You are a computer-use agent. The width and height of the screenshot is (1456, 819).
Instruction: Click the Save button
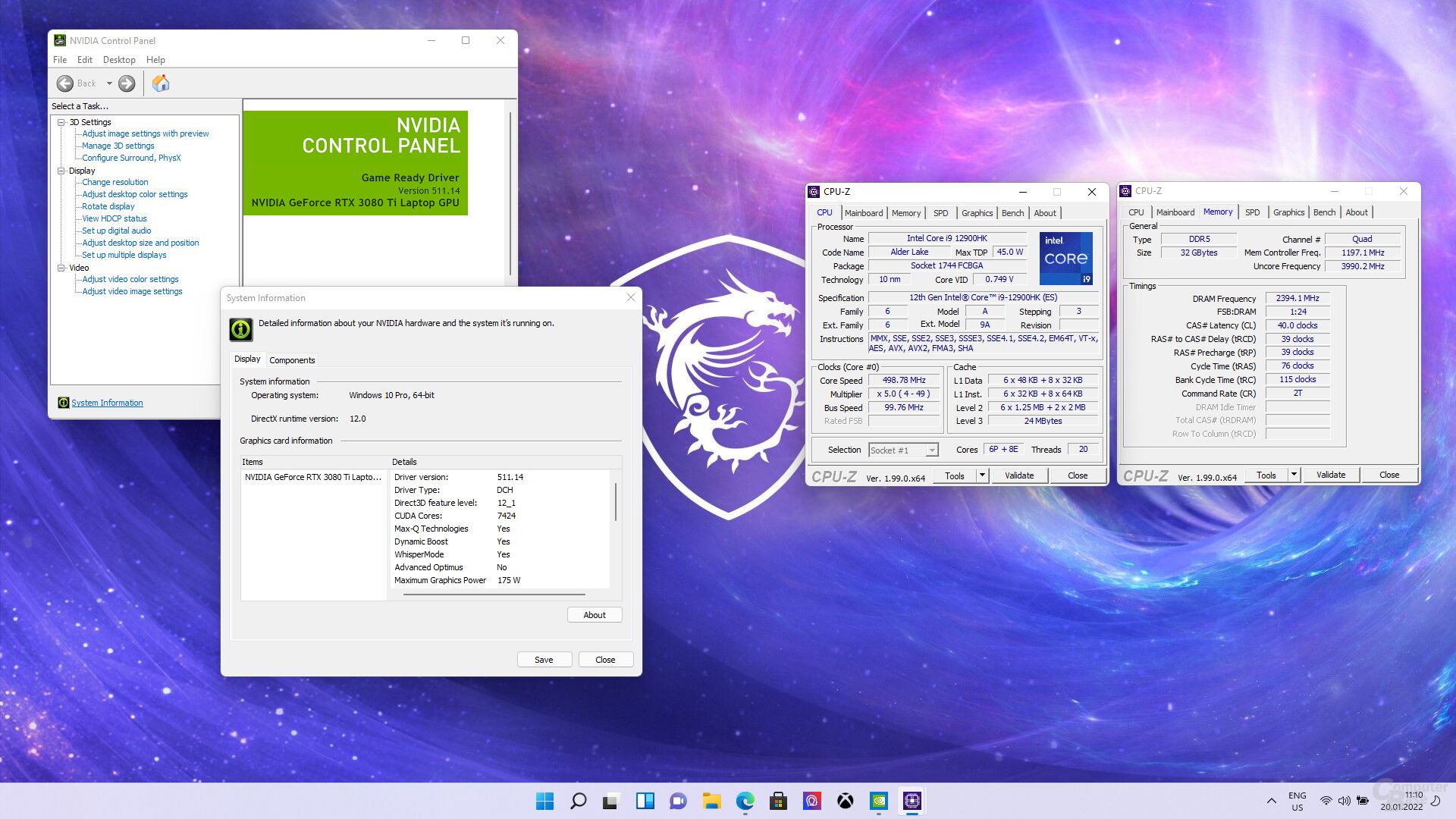544,660
